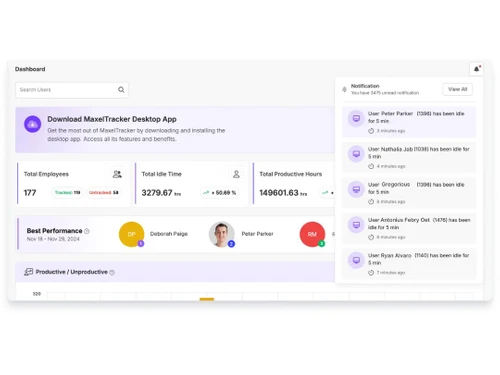Viewport: 500px width, 375px height.
Task: Click monitor icon in Ryan Alvaro notification
Action: [356, 260]
